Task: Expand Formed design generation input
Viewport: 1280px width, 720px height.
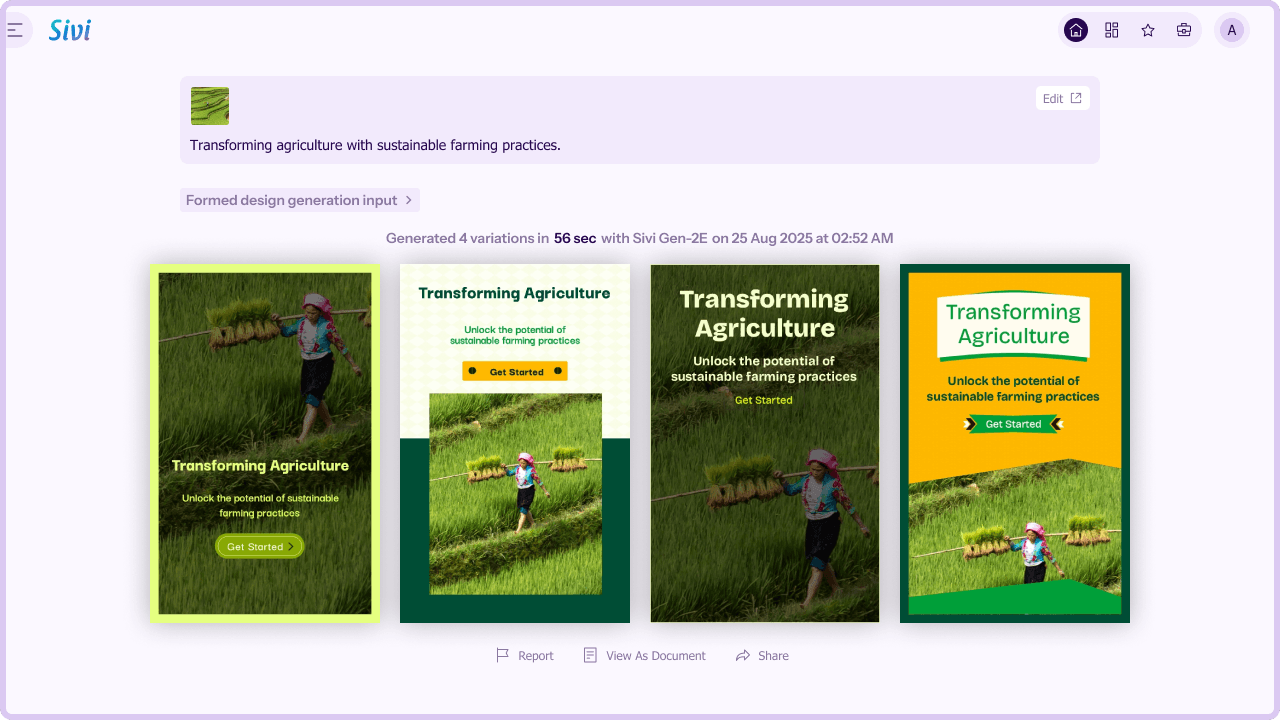Action: pos(300,200)
